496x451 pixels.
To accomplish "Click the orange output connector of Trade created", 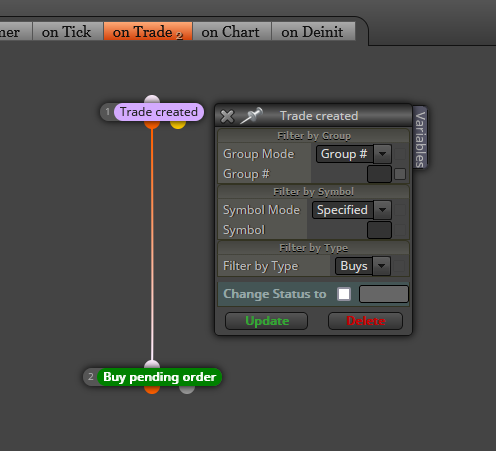I will (152, 125).
